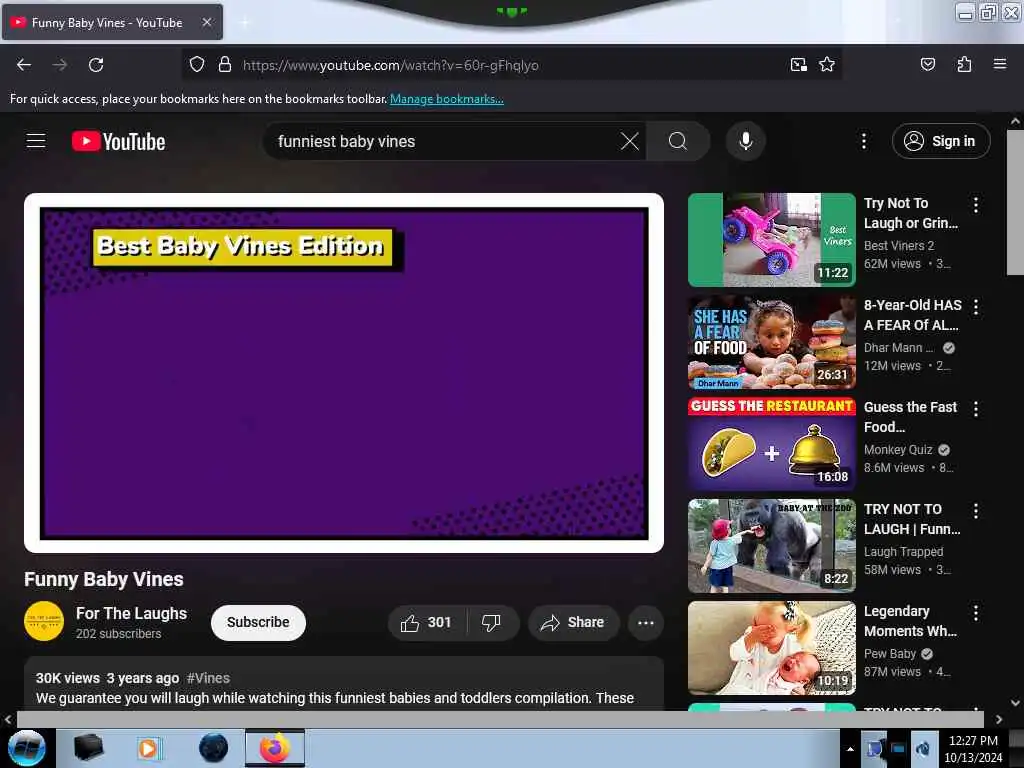
Task: Bookmark this page with the star icon
Action: [827, 65]
